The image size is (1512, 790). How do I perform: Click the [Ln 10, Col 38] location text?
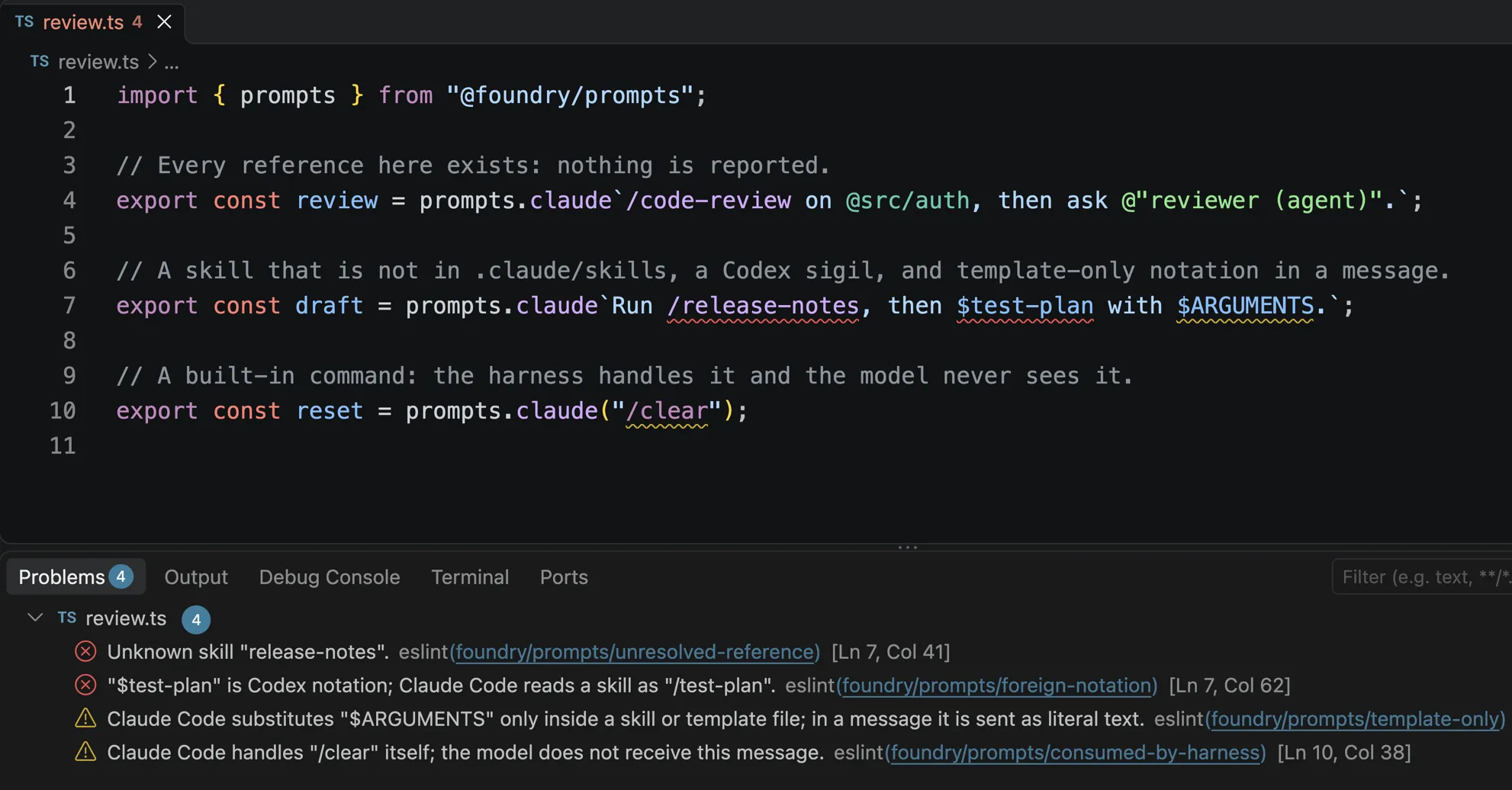(1344, 753)
